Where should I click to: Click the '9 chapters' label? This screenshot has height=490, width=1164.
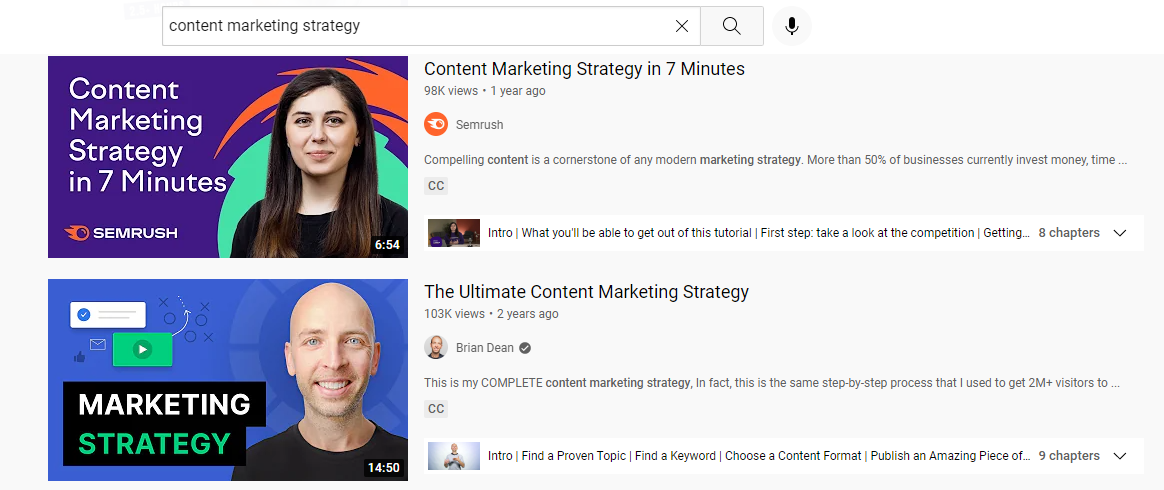pos(1069,456)
